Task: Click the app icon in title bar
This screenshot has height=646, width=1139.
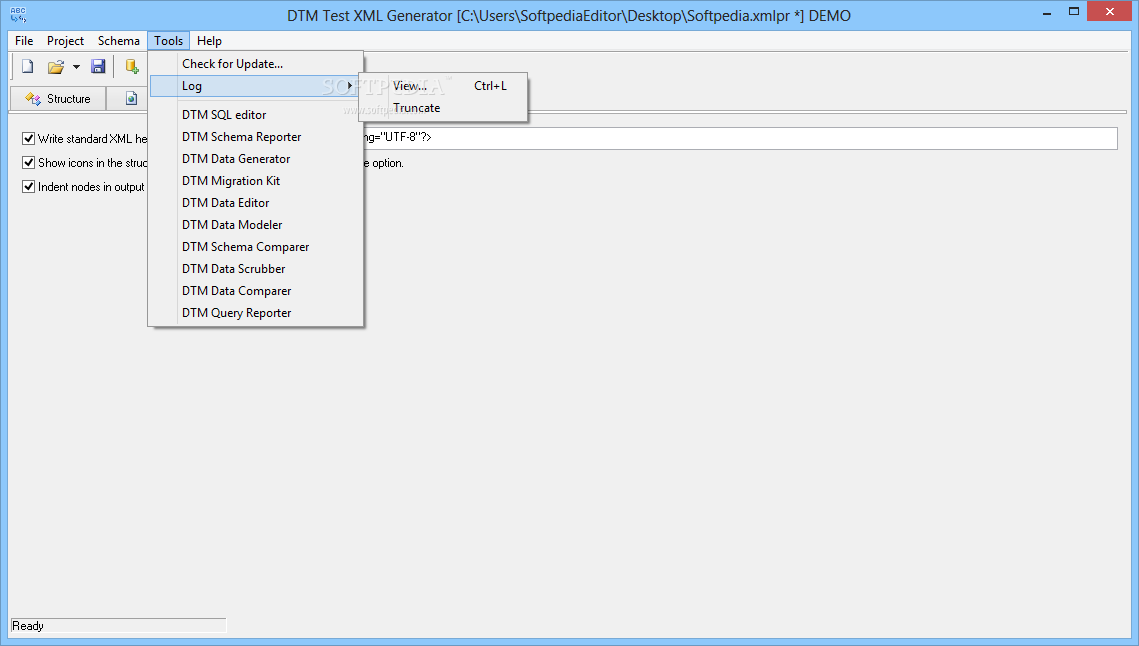Action: point(18,15)
